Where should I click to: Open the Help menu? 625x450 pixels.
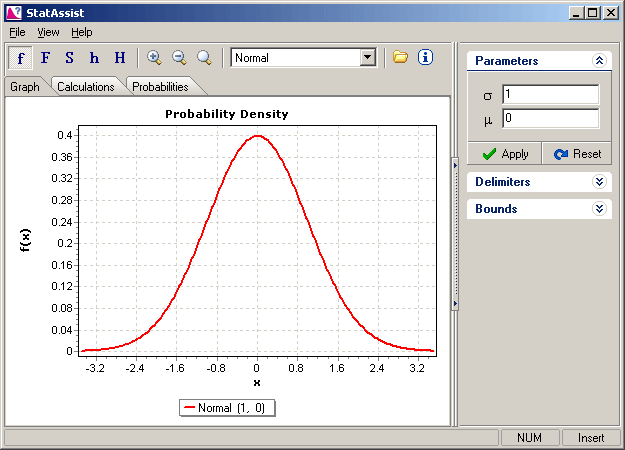click(82, 32)
